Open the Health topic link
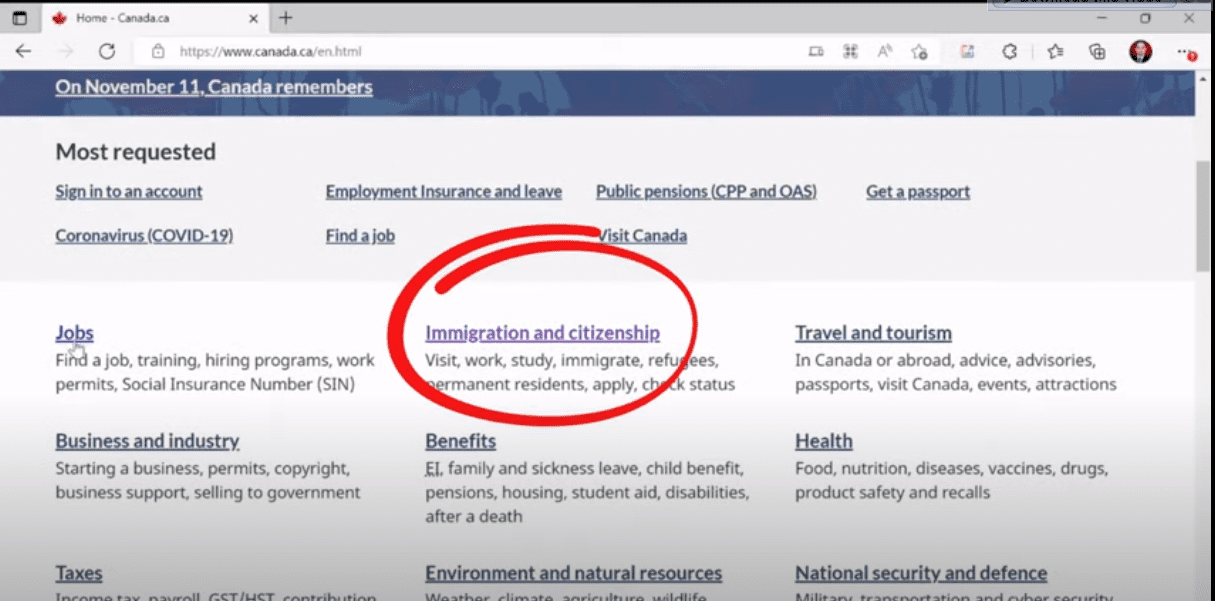 824,441
